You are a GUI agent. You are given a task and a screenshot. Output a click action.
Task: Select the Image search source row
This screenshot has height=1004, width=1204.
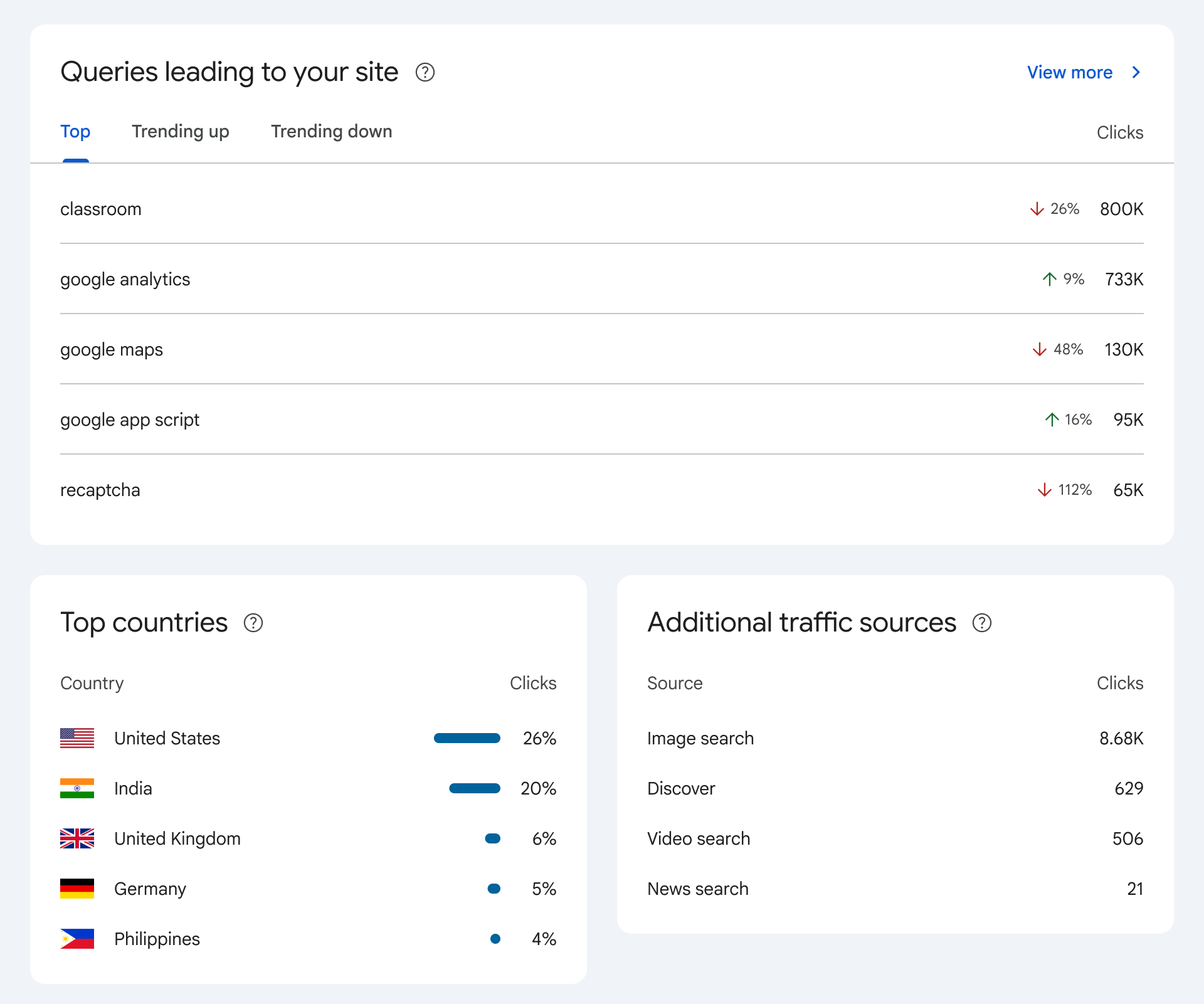pyautogui.click(x=700, y=738)
